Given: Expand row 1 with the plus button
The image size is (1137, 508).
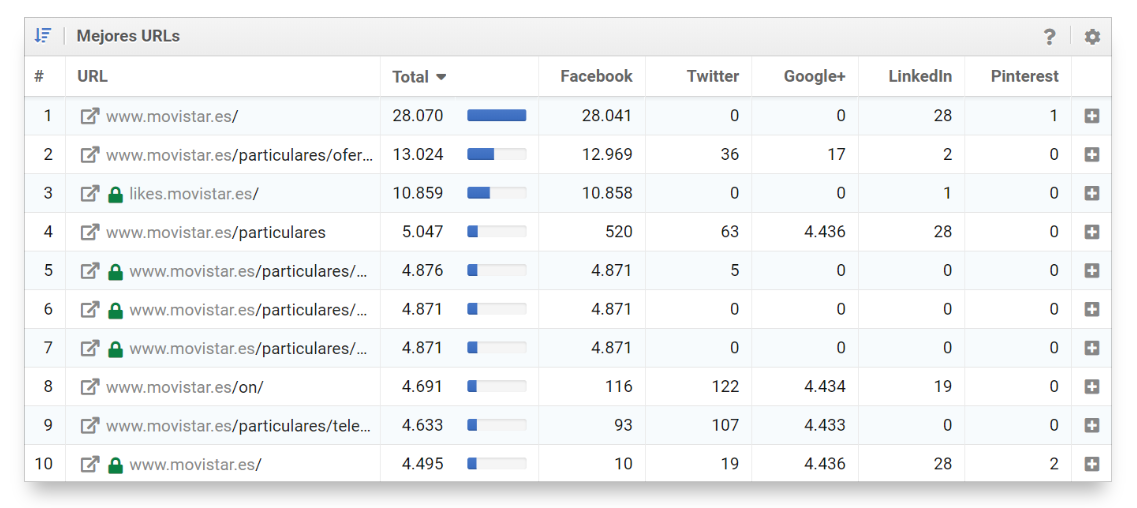Looking at the screenshot, I should point(1091,116).
